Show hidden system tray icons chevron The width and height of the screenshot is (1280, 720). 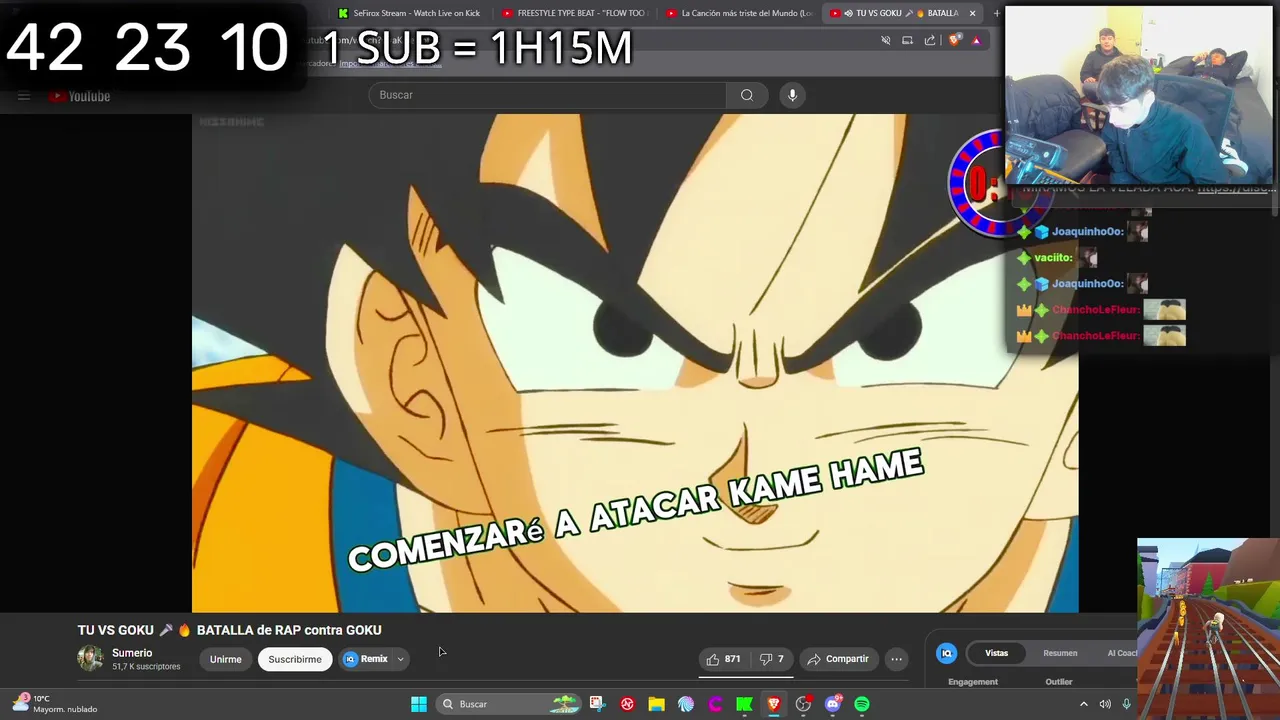[x=1083, y=704]
